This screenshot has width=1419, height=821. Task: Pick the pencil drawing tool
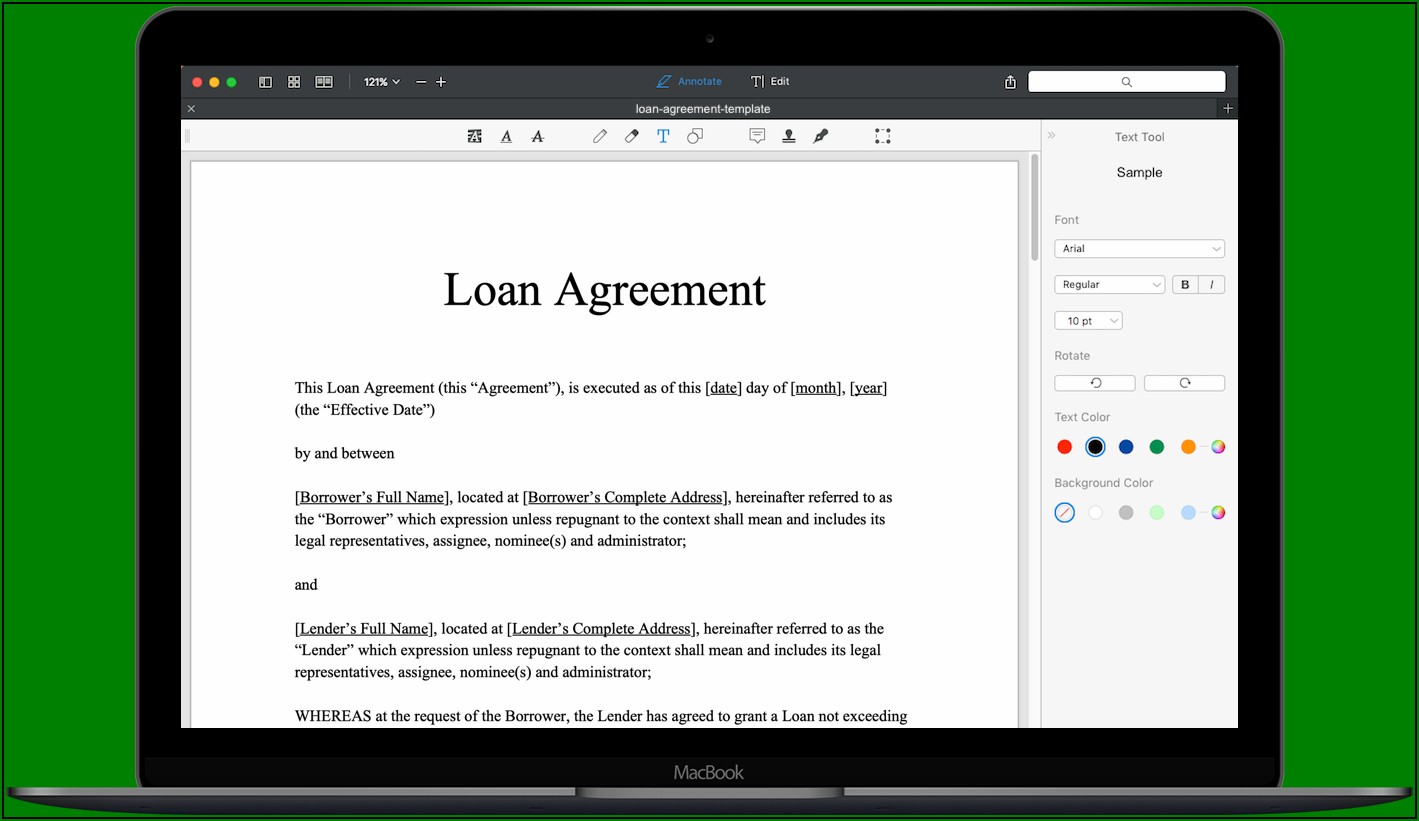coord(600,136)
